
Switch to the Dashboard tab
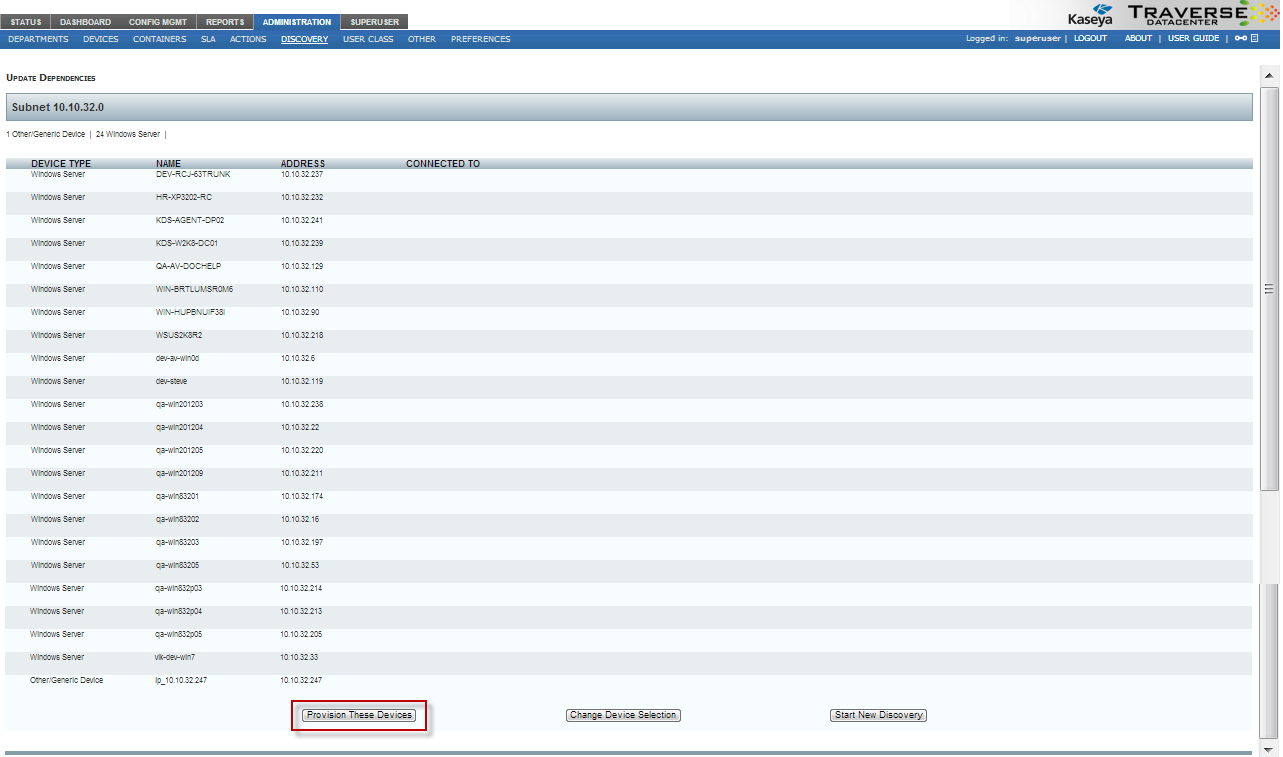[85, 22]
